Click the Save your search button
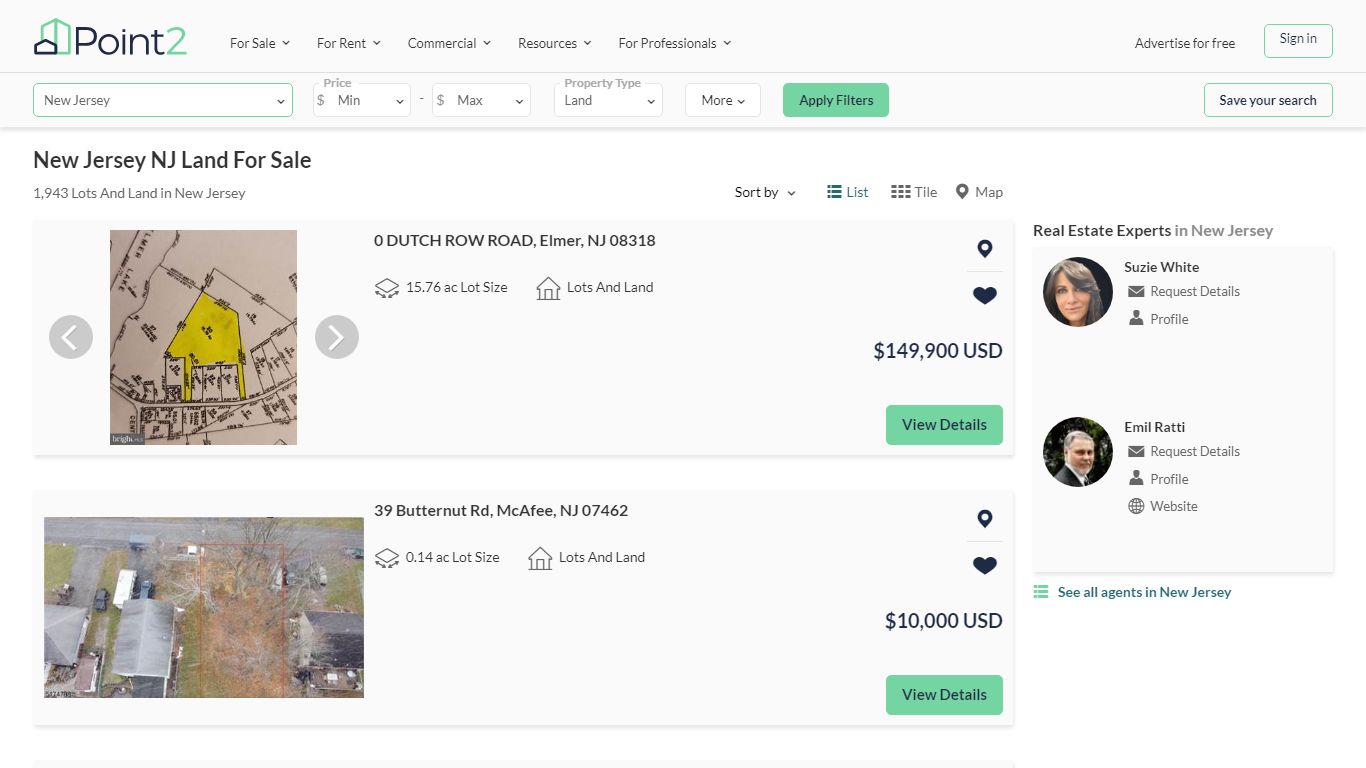Viewport: 1366px width, 768px height. coord(1268,100)
